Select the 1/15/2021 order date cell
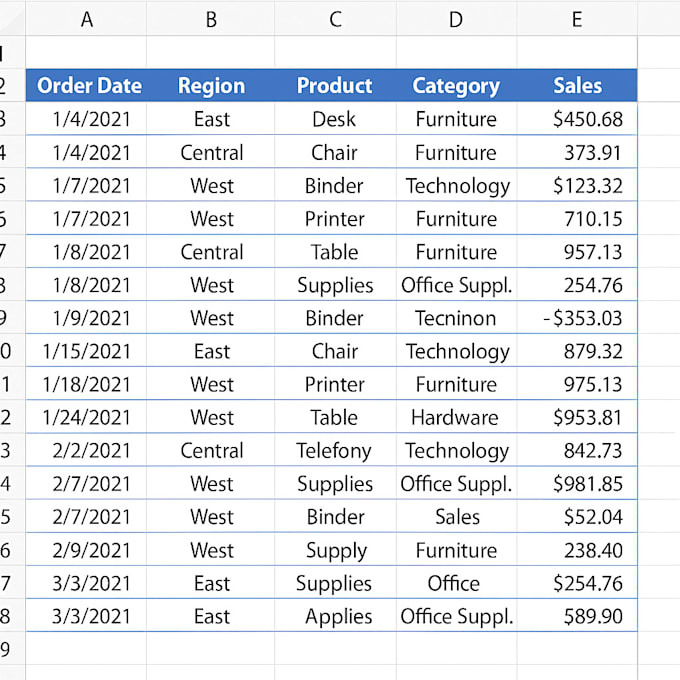This screenshot has height=680, width=680. pos(87,352)
